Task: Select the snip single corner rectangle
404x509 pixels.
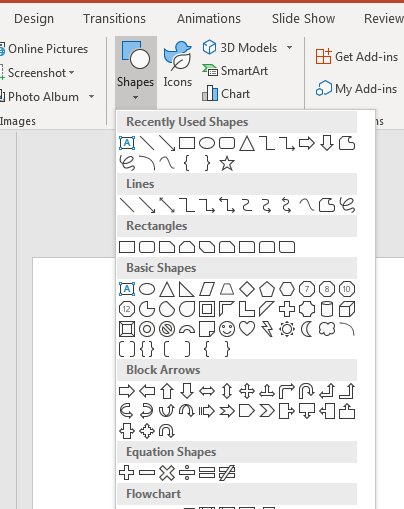Action: [x=167, y=247]
